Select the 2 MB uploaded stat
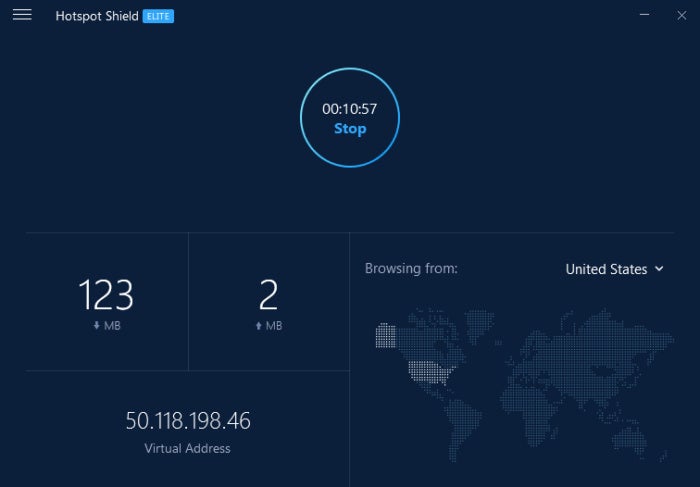700x487 pixels. (x=268, y=304)
